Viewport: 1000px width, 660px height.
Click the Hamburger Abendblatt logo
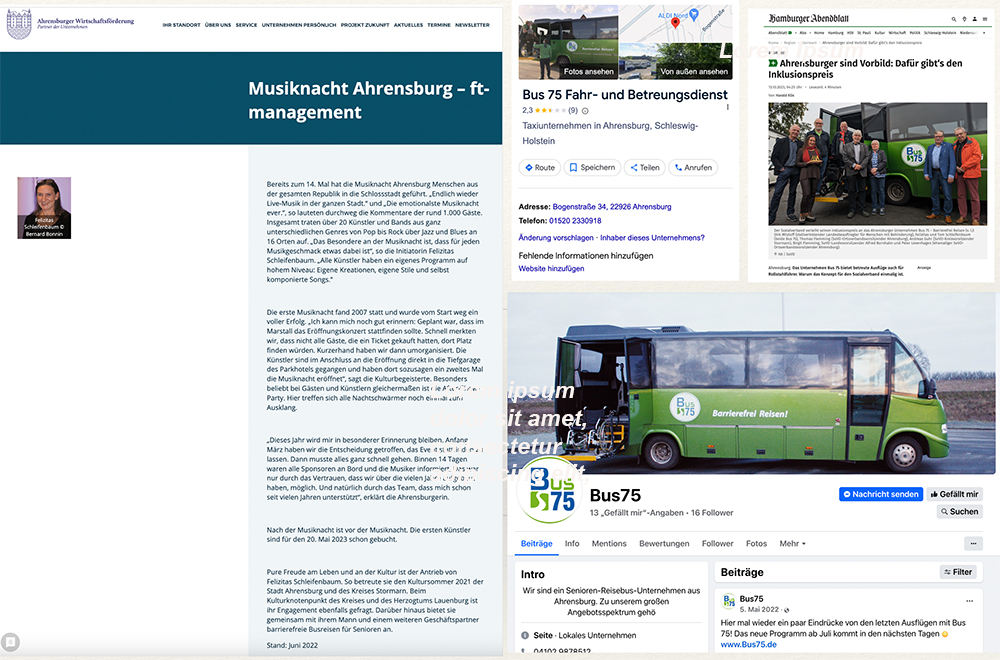click(808, 18)
